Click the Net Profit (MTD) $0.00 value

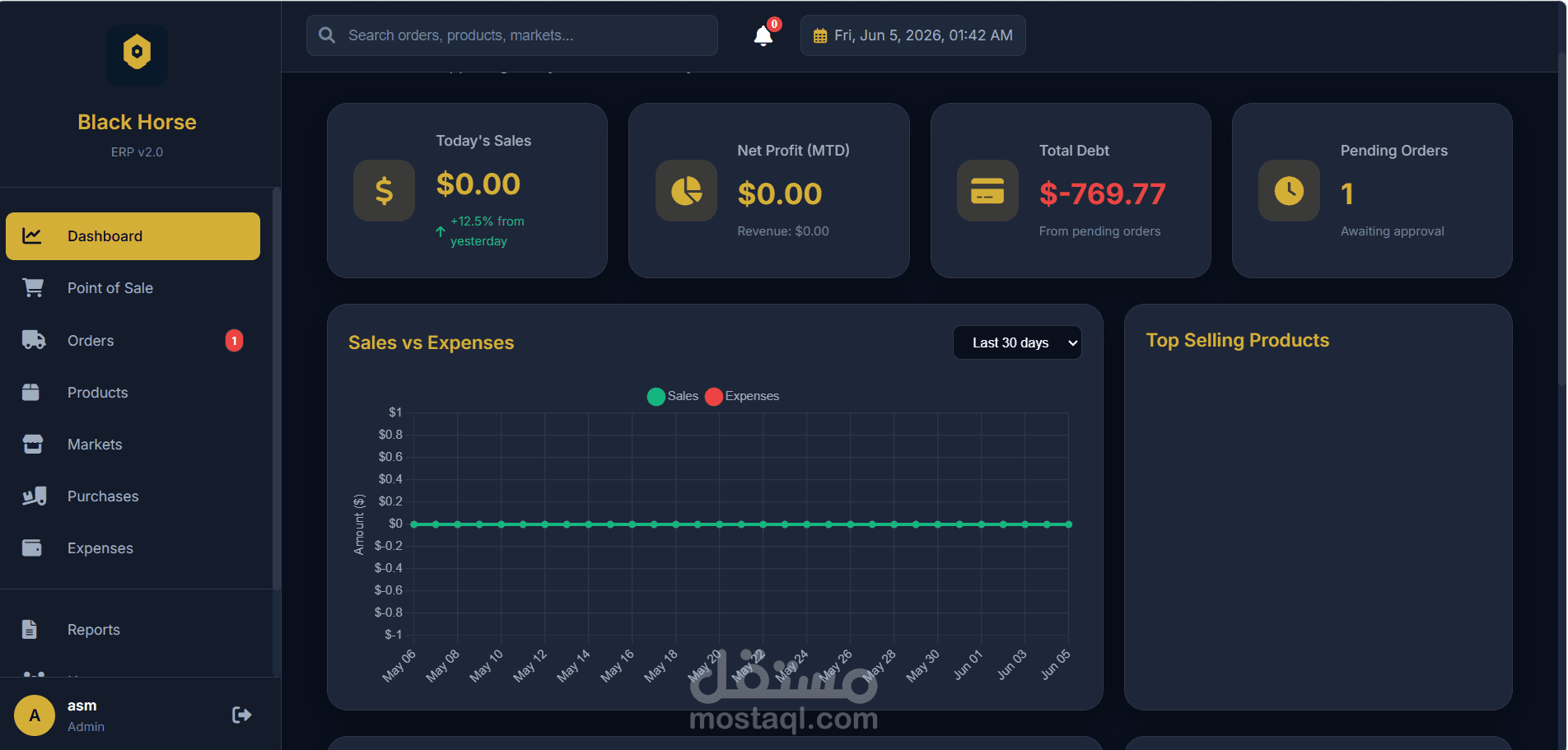coord(779,193)
